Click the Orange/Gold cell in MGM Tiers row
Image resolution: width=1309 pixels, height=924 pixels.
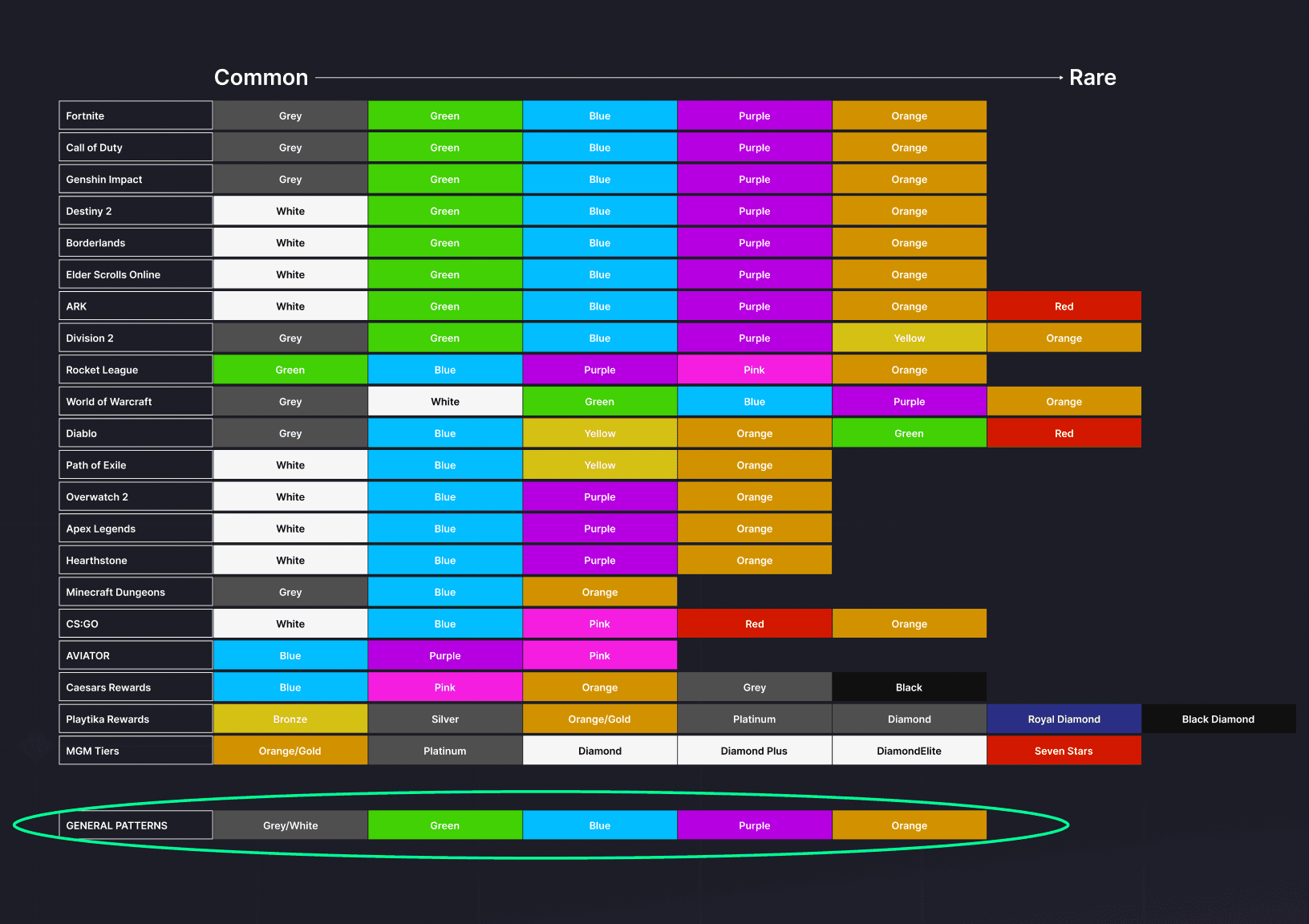[x=290, y=751]
